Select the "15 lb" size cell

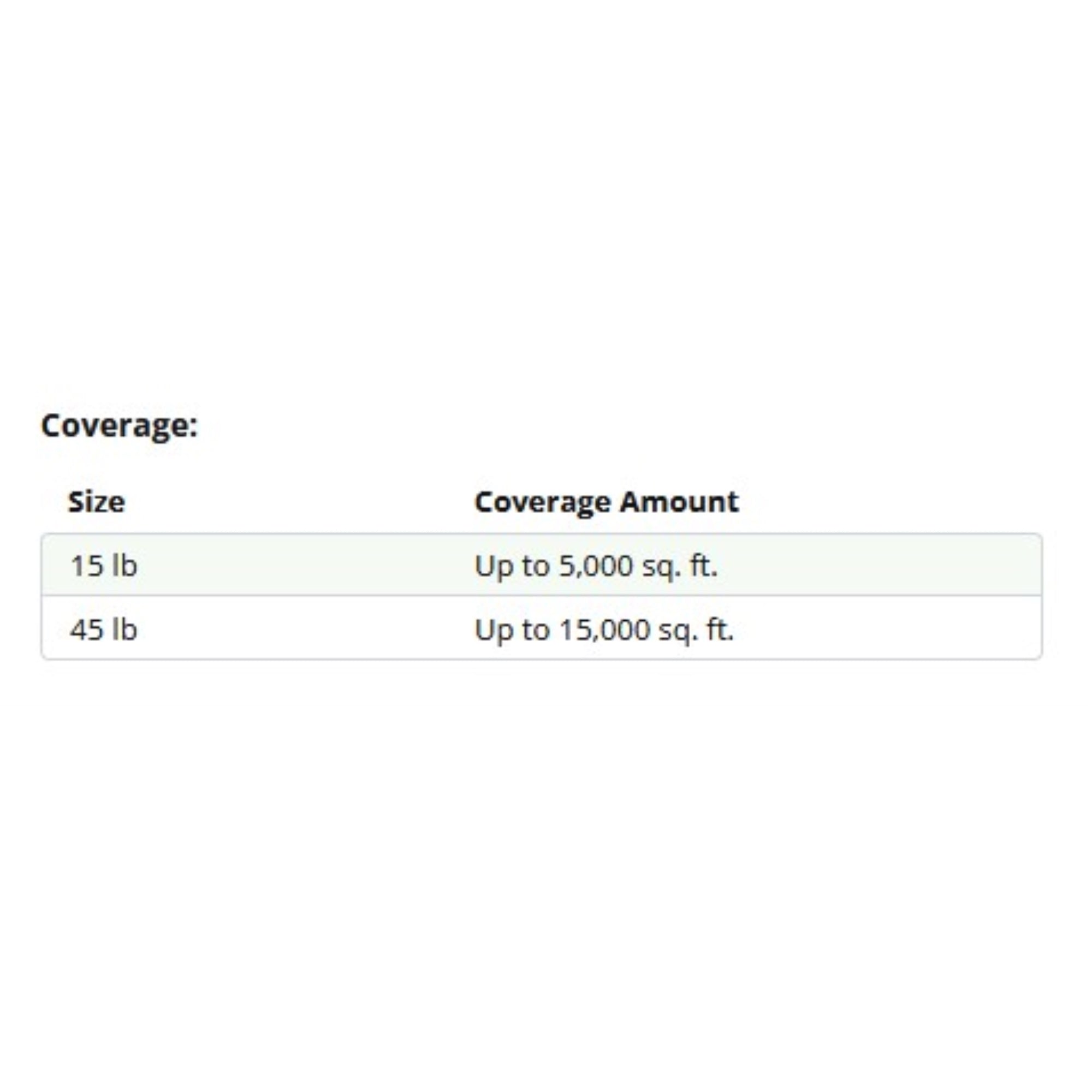(x=103, y=565)
